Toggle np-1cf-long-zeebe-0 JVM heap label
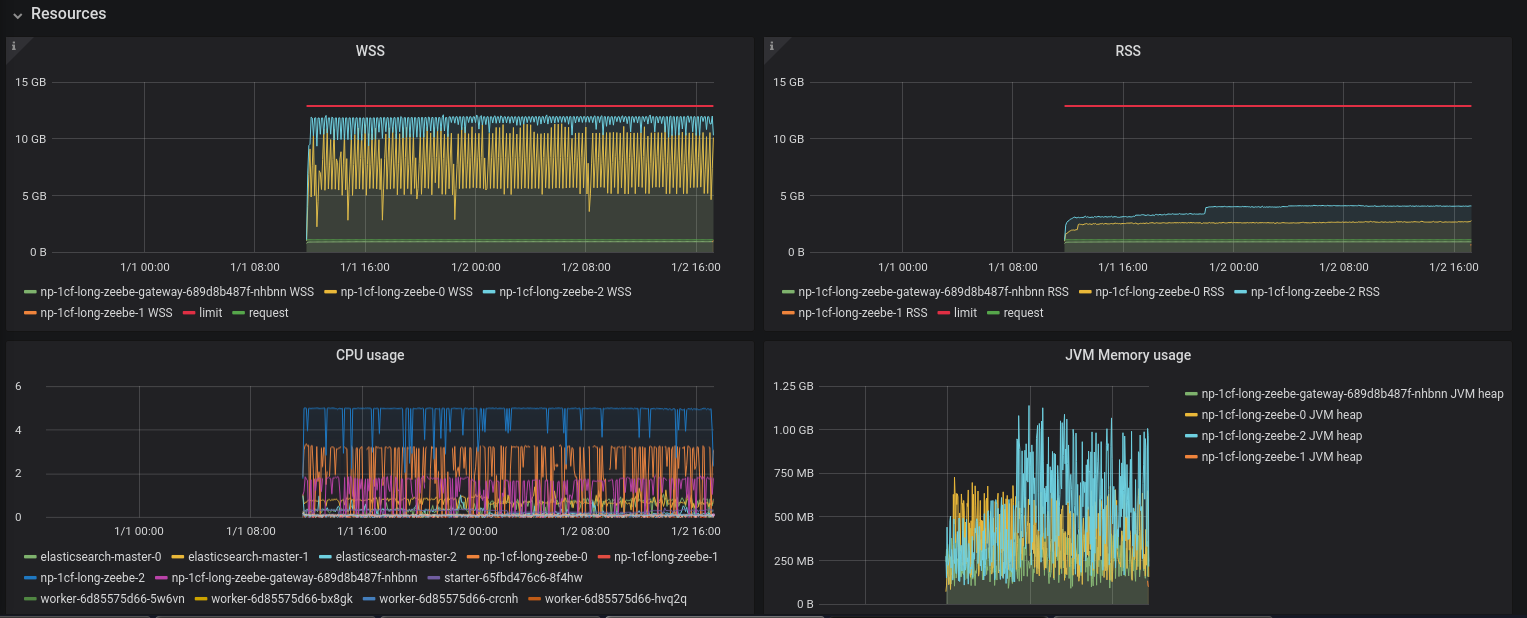Viewport: 1527px width, 618px height. click(1282, 415)
